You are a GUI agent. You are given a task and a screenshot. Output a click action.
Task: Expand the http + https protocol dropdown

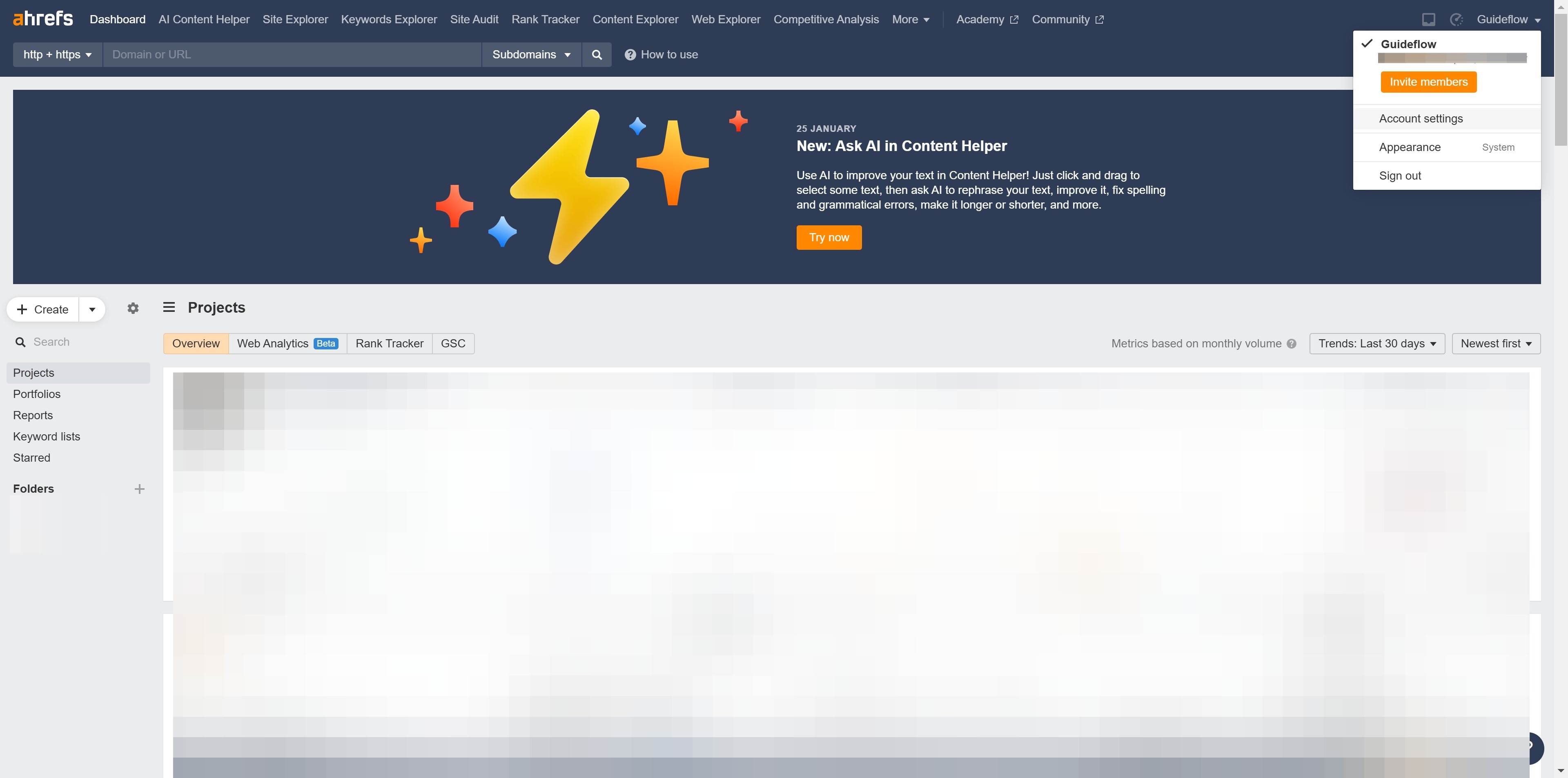[x=57, y=55]
